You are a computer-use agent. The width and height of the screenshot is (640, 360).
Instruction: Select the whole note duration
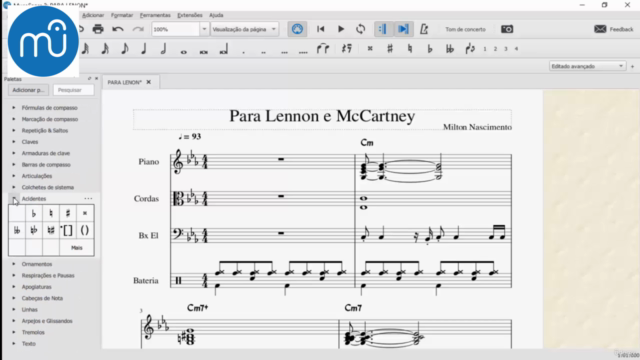(x=184, y=51)
